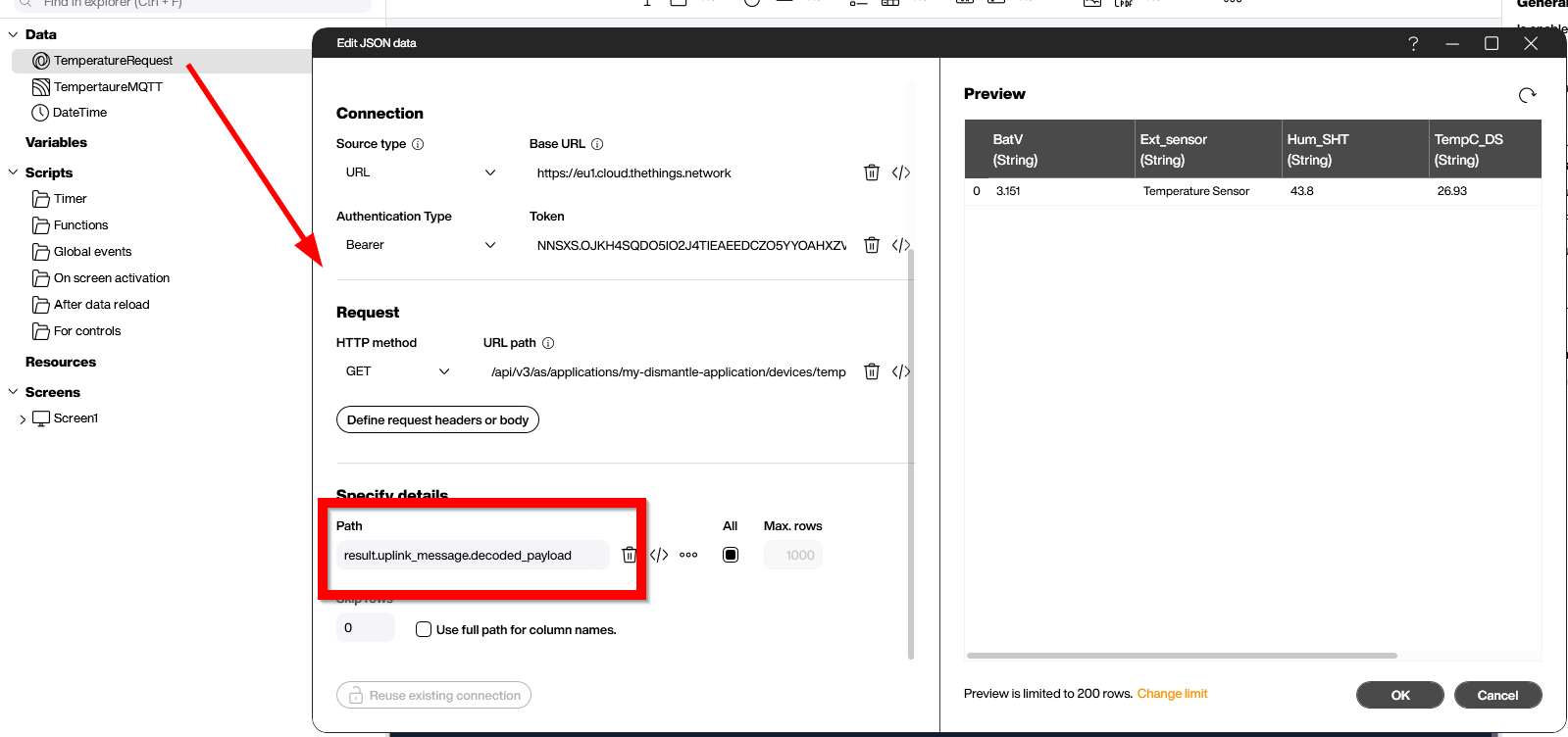Image resolution: width=1568 pixels, height=737 pixels.
Task: Open Authentication Type Bearer dropdown
Action: tap(420, 245)
